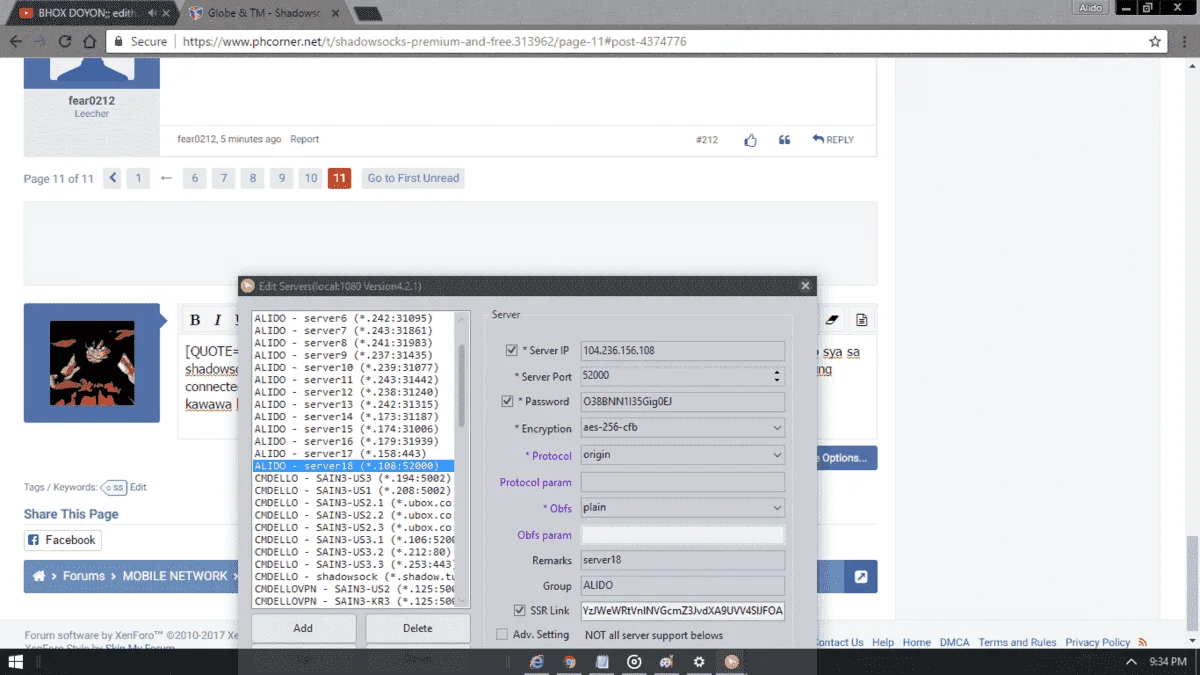
Task: Share this page on Facebook
Action: click(63, 540)
